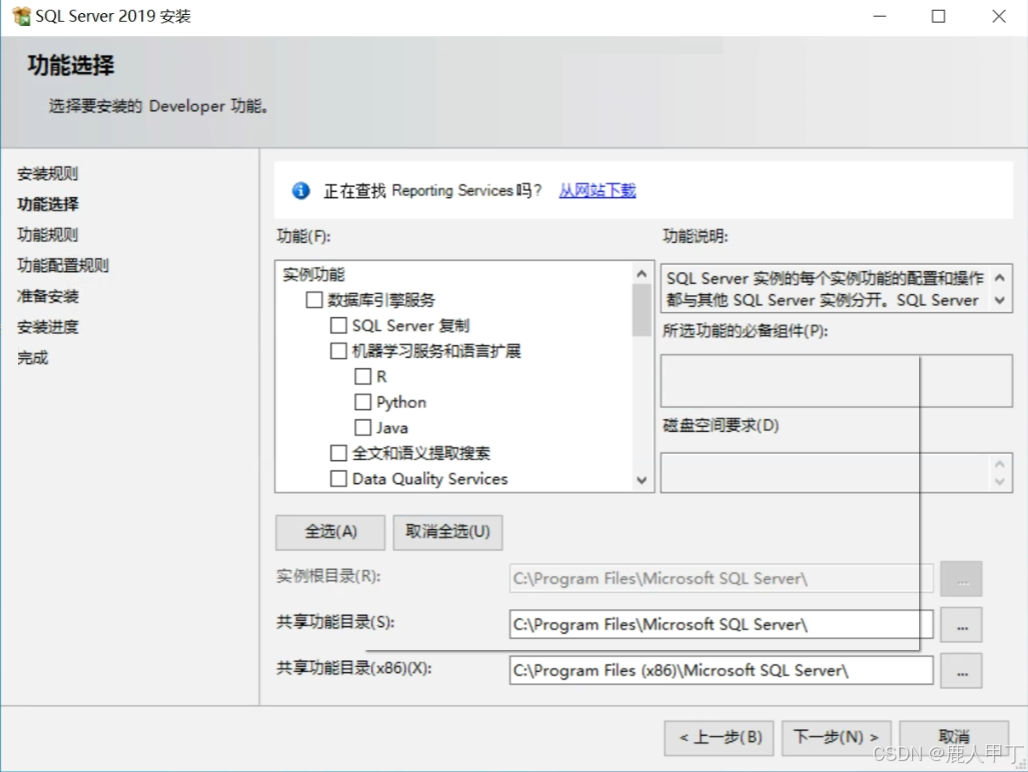1028x772 pixels.
Task: Enable the 数据库引擎服务 checkbox
Action: [313, 299]
